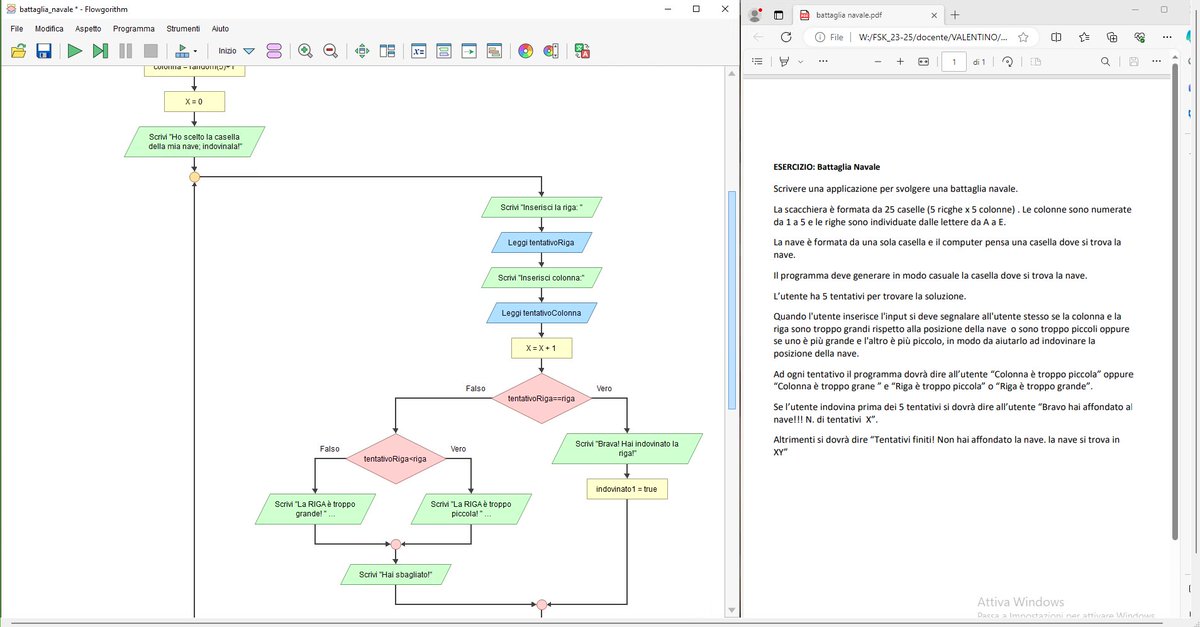
Task: Open the console window icon
Action: tap(445, 51)
